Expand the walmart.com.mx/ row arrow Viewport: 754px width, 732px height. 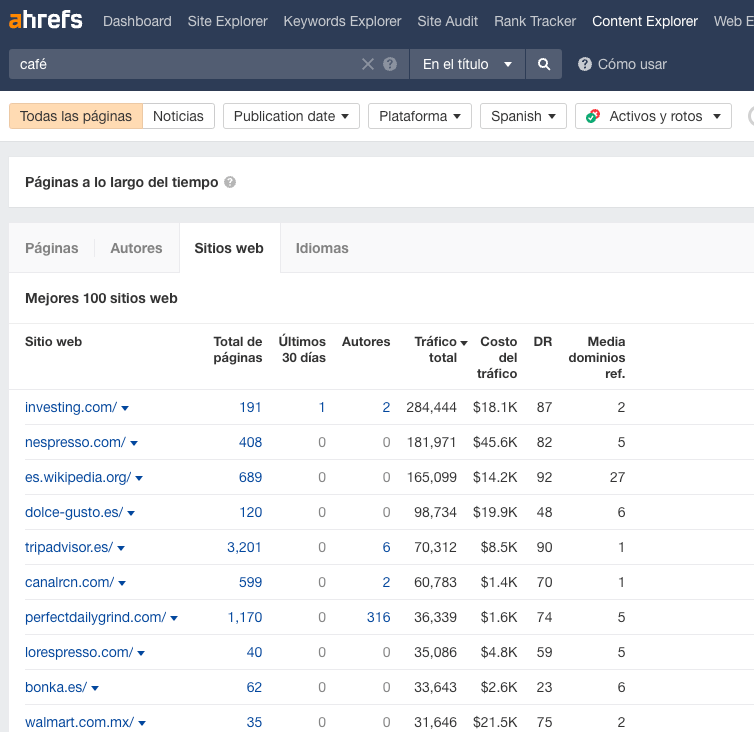(x=142, y=723)
